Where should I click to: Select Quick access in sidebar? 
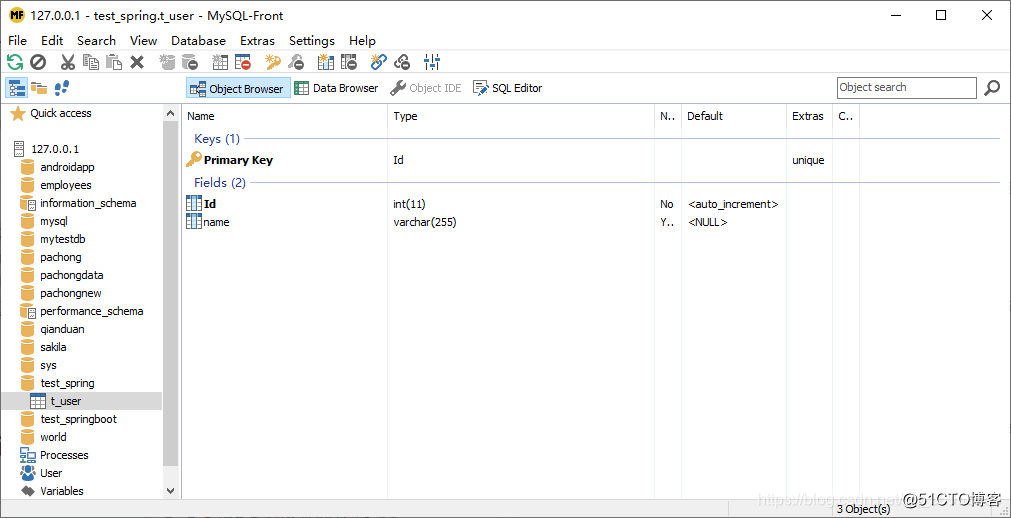click(x=61, y=114)
